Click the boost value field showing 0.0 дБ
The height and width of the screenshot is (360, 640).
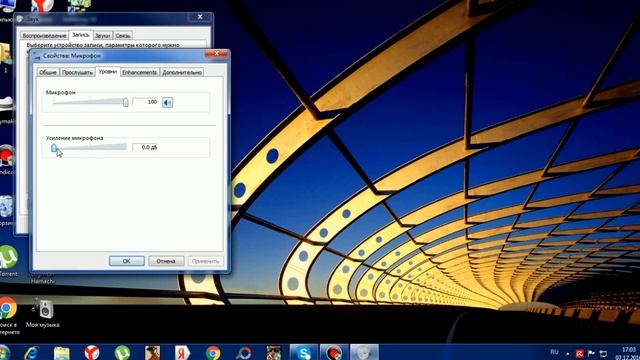(146, 147)
